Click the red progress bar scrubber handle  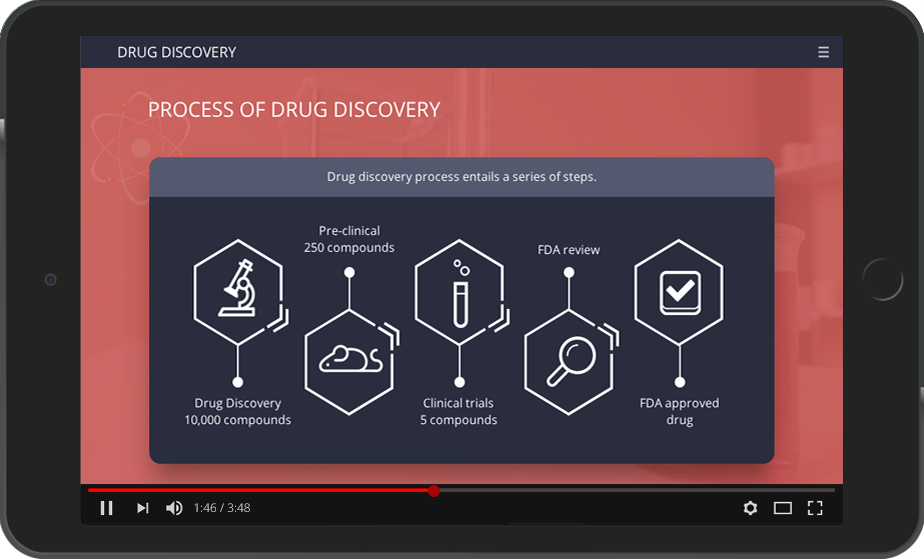click(434, 490)
